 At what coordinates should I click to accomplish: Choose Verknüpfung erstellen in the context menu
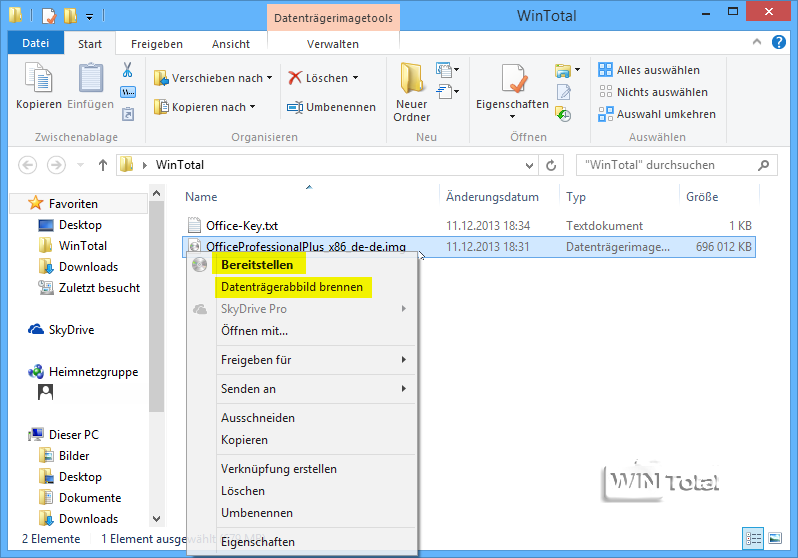[x=278, y=469]
